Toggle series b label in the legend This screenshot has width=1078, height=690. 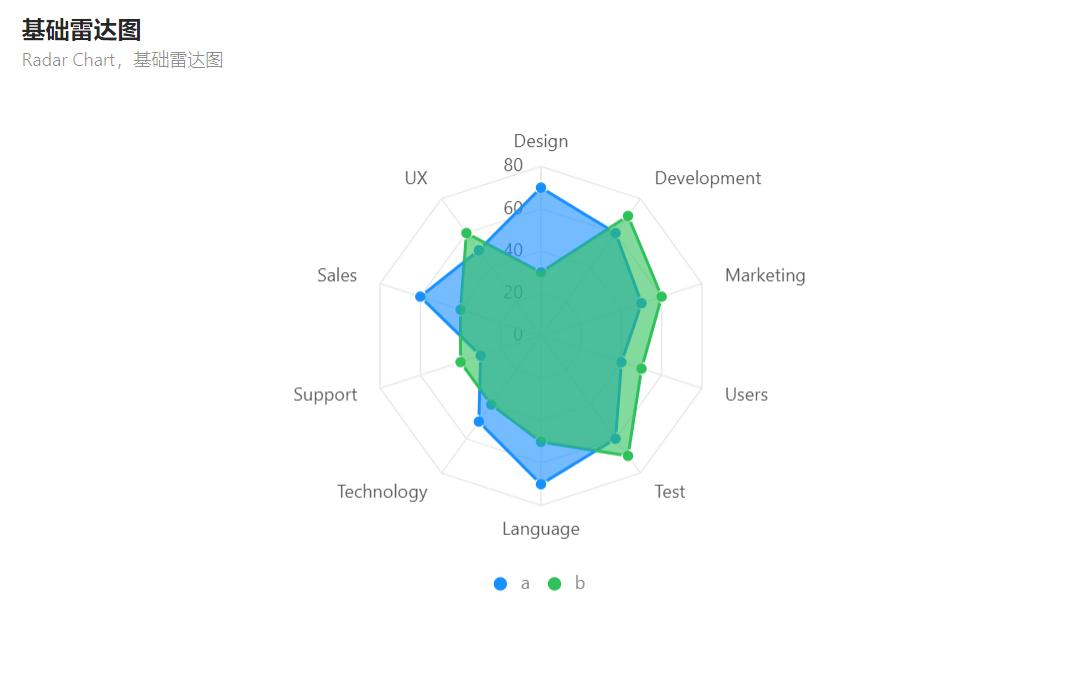pos(580,583)
